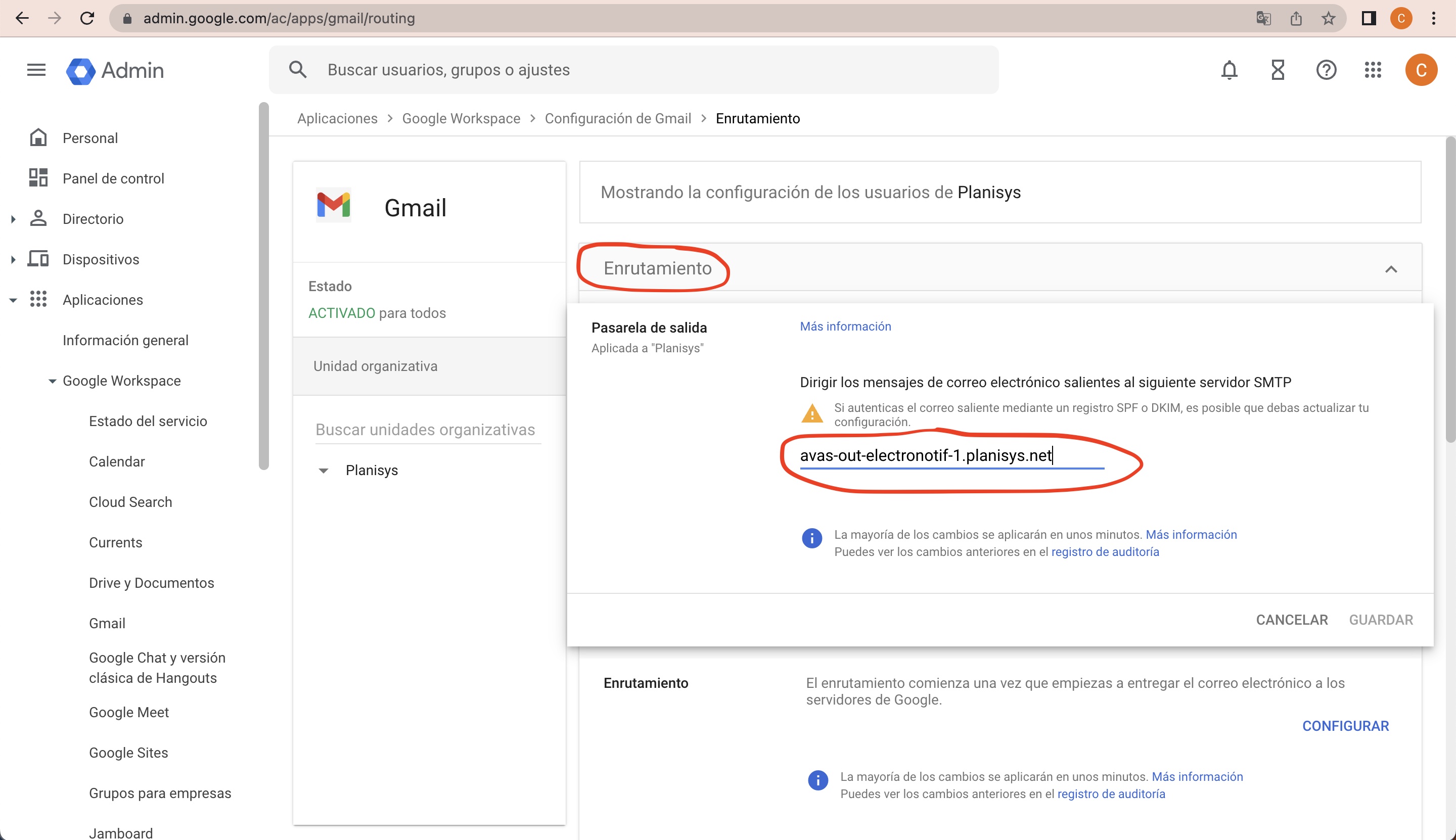Click the Directorio person icon
Viewport: 1456px width, 840px height.
click(38, 218)
